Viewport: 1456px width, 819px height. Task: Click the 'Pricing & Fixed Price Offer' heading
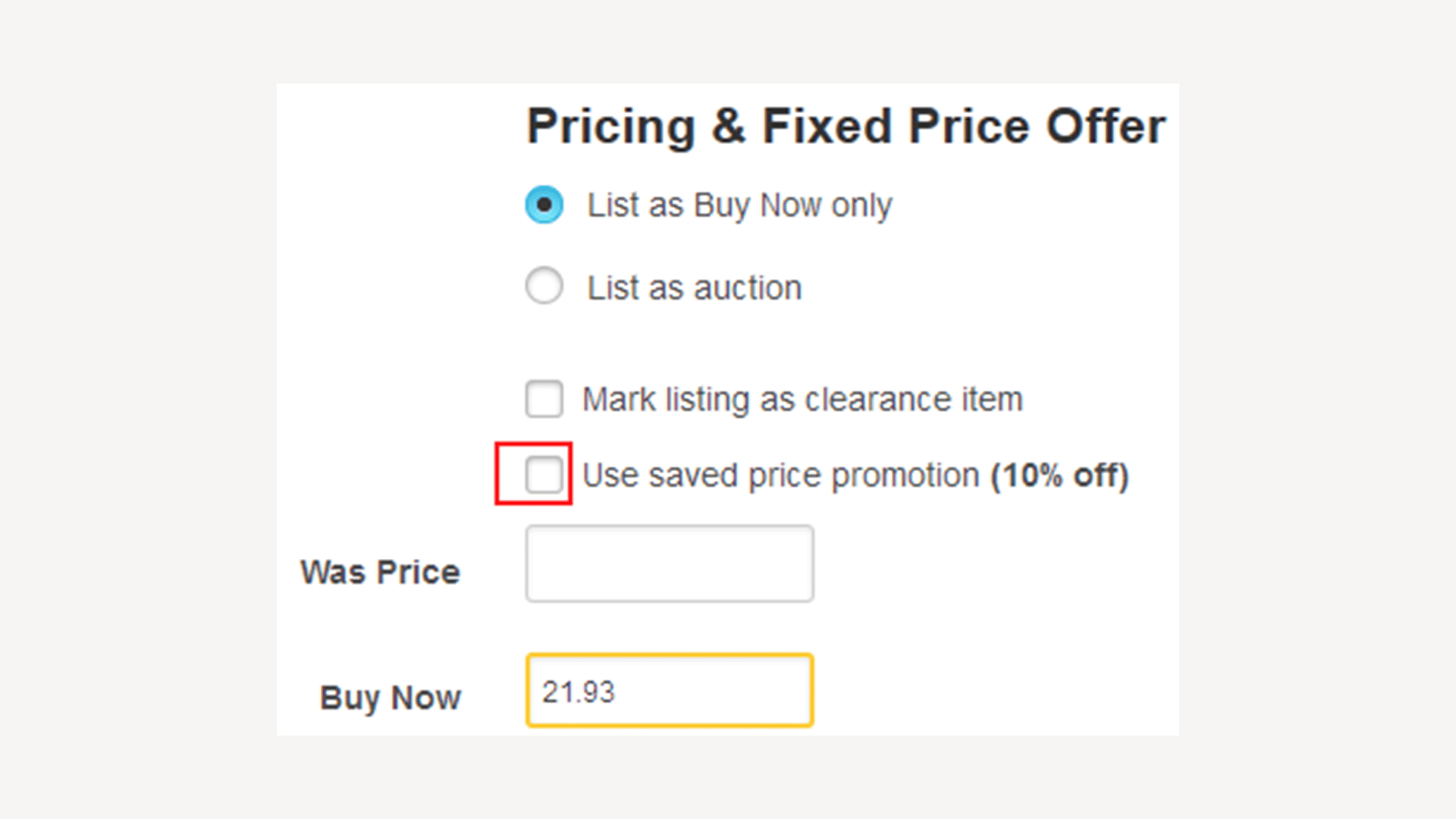pyautogui.click(x=846, y=125)
